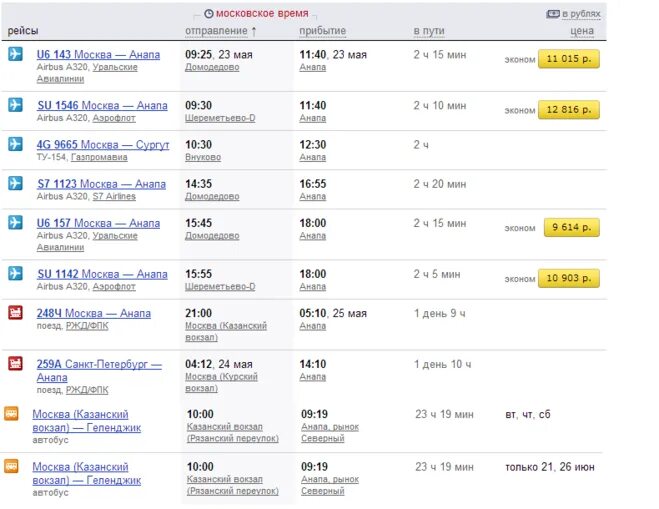Open Домодедово link for 15:45 departure
Image resolution: width=659 pixels, height=509 pixels.
click(212, 236)
